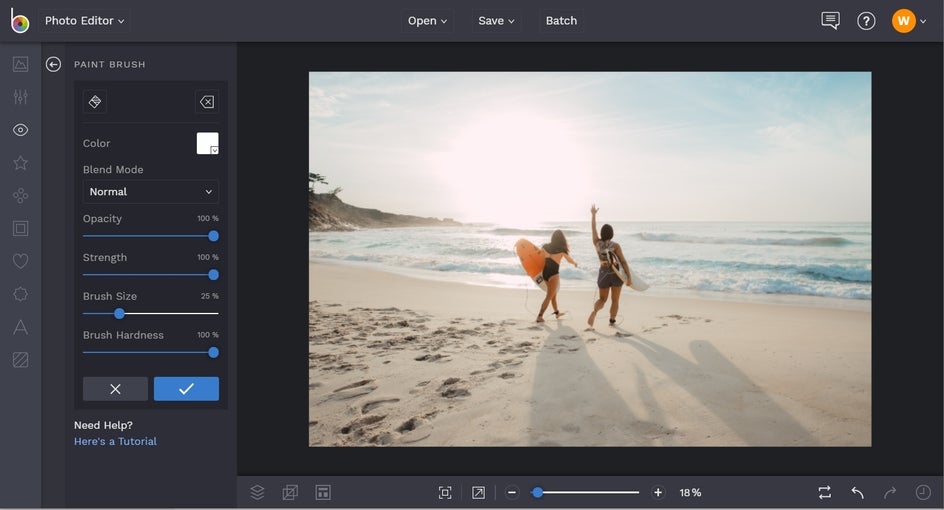Open the Here's a Tutorial link
This screenshot has height=510, width=944.
click(115, 441)
